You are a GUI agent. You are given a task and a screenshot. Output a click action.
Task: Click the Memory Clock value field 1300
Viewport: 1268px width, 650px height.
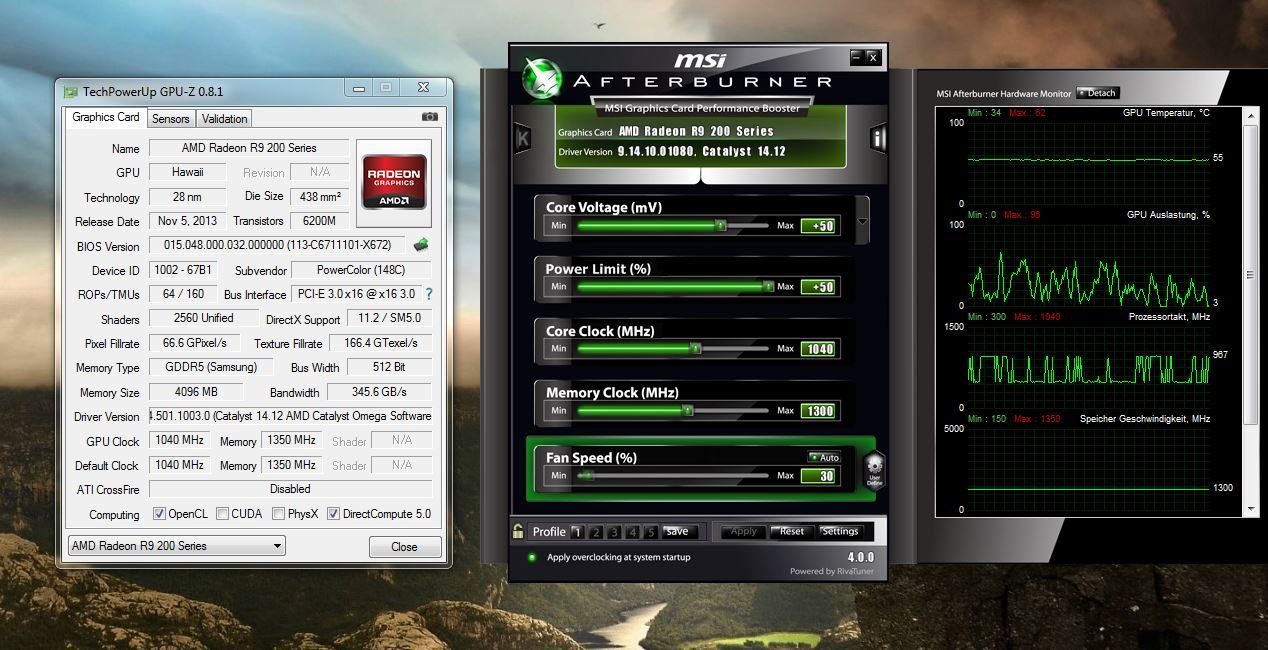click(818, 411)
